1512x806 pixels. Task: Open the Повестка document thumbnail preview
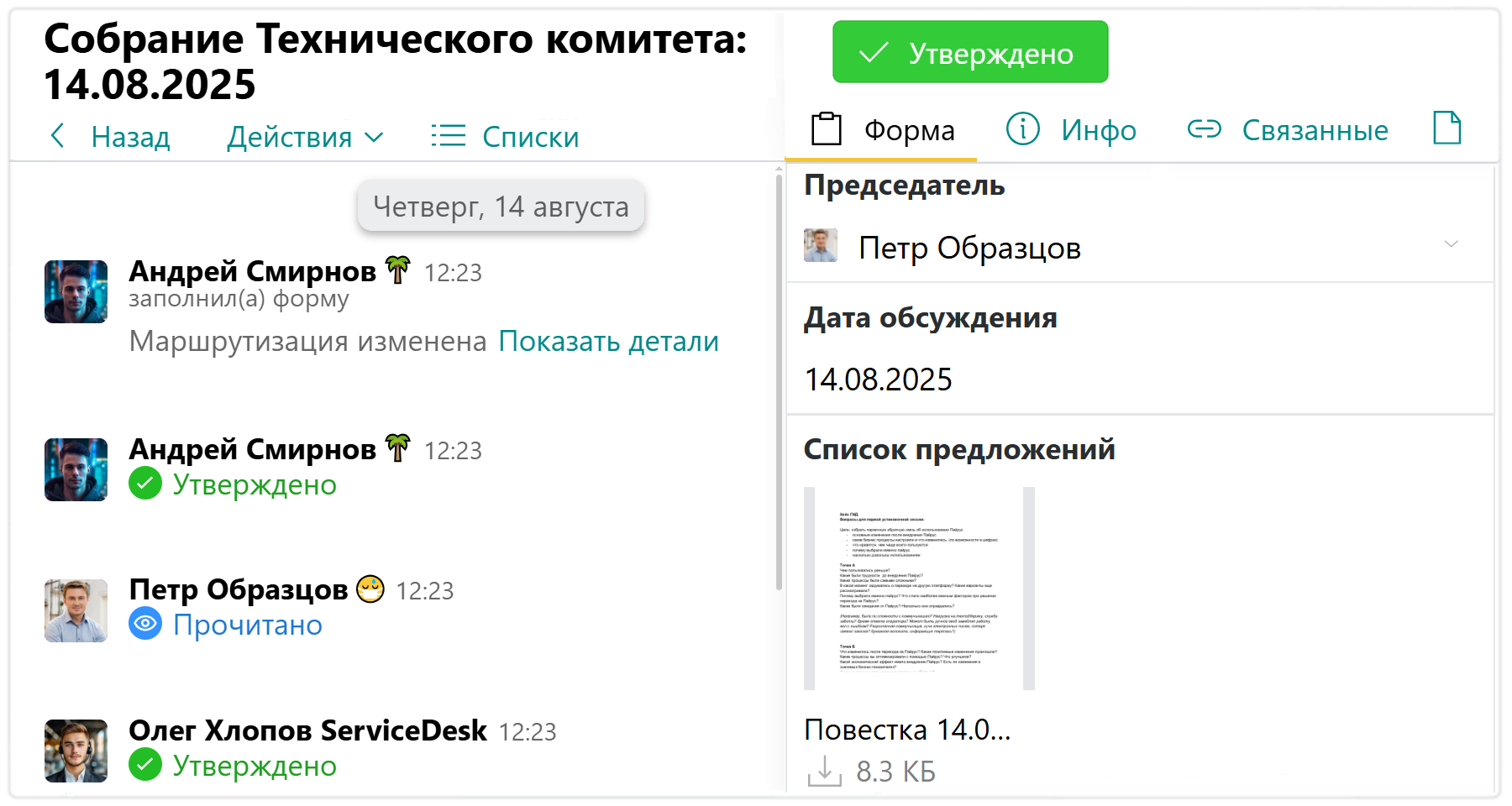919,588
